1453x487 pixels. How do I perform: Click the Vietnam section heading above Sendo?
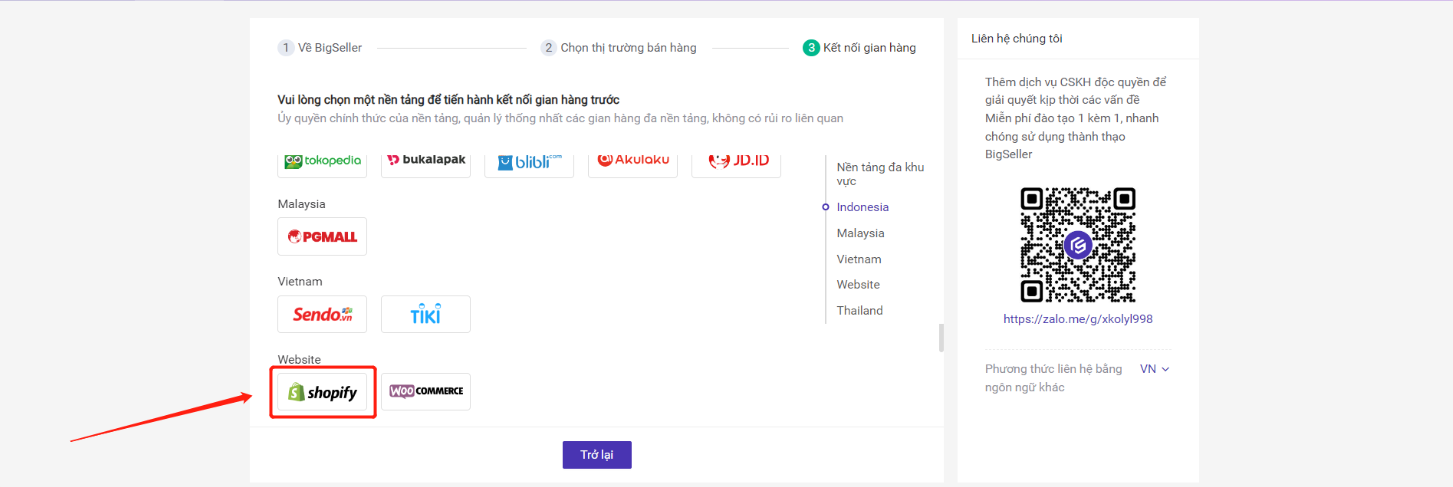pyautogui.click(x=300, y=282)
